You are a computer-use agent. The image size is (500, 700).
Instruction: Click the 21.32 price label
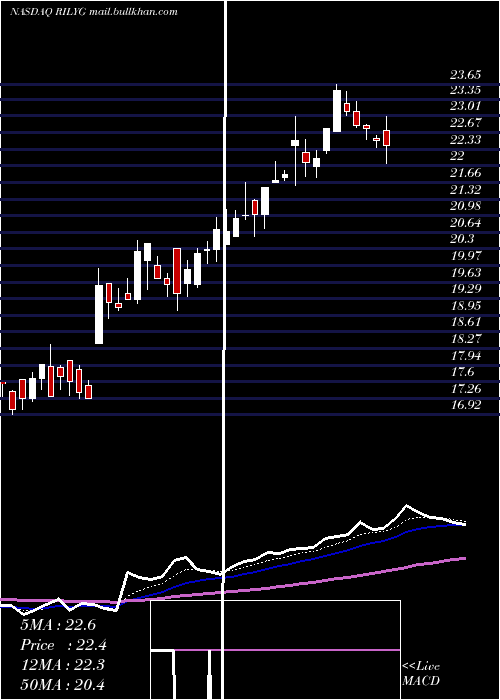point(465,190)
